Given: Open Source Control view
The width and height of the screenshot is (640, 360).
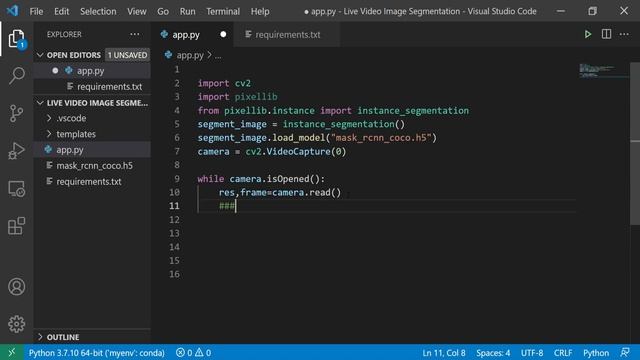Looking at the screenshot, I should [16, 113].
